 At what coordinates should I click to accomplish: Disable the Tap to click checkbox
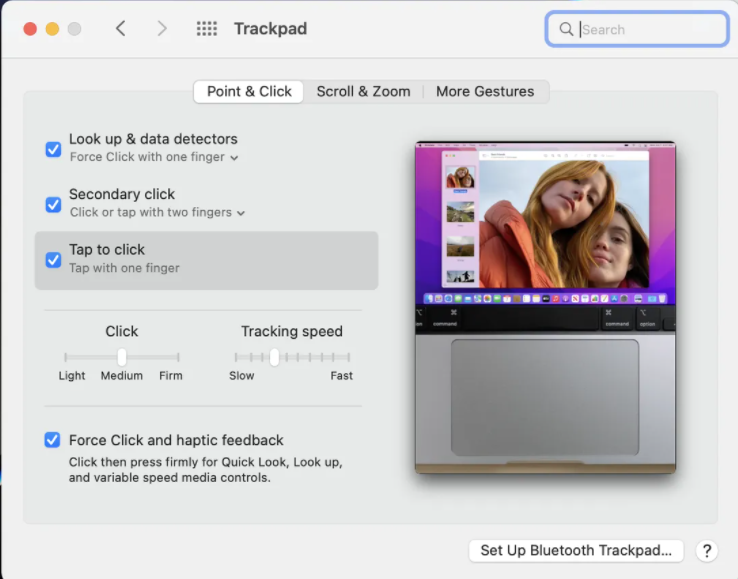(x=53, y=260)
